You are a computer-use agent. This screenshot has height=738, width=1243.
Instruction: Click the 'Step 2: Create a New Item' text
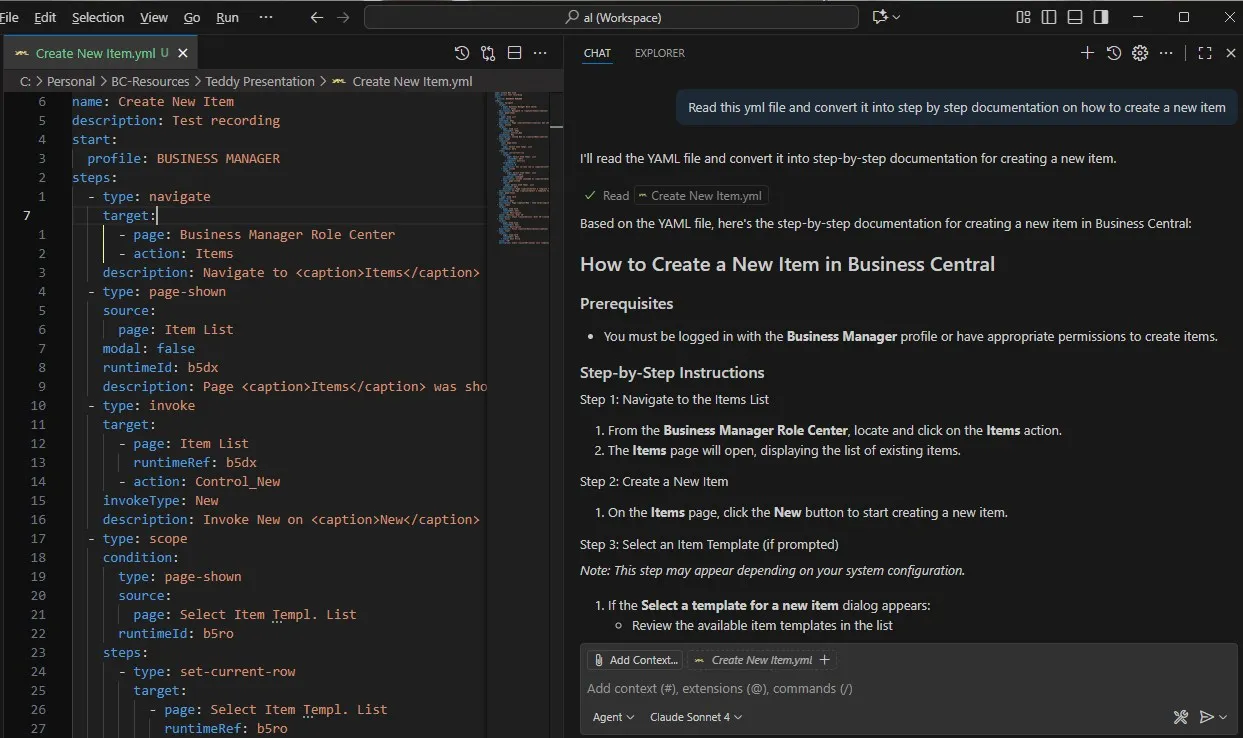[654, 481]
